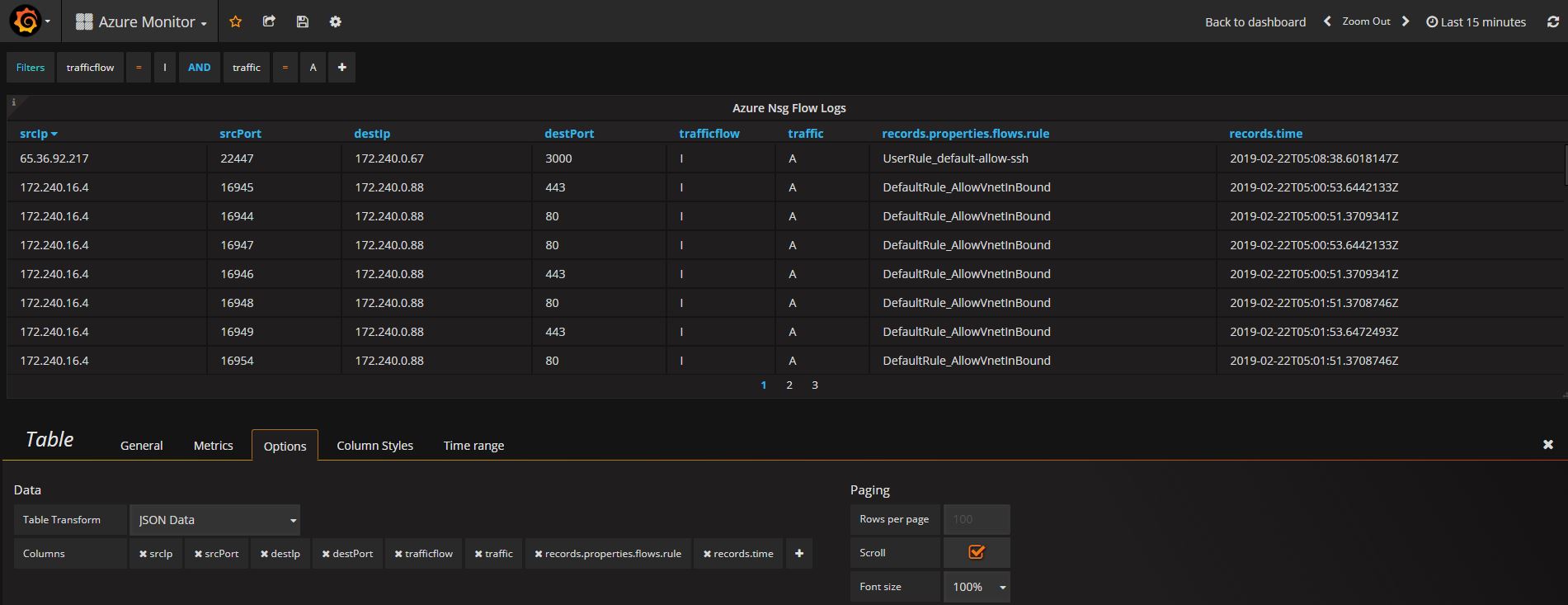Click source port cell 16954
The width and height of the screenshot is (1568, 605).
(237, 361)
